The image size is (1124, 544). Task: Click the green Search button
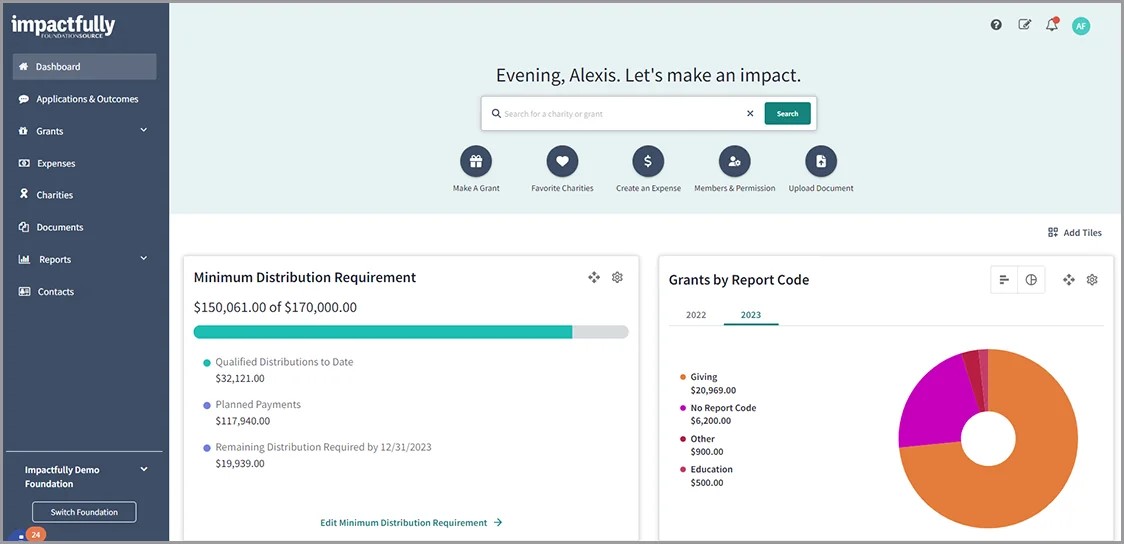click(x=787, y=113)
